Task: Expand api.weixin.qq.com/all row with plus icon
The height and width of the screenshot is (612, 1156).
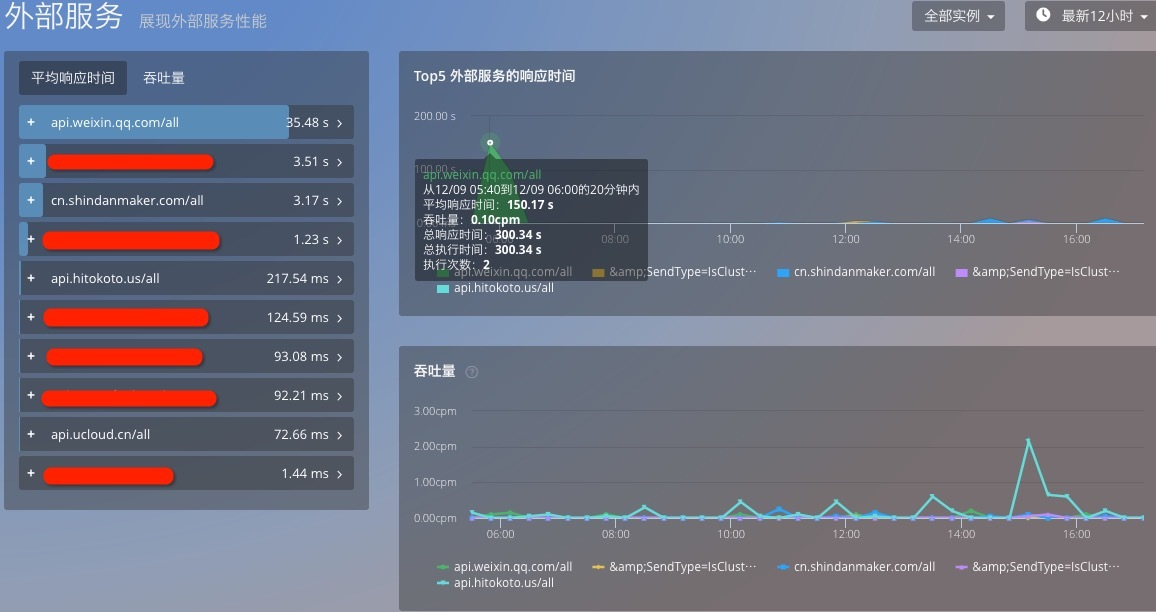Action: click(x=31, y=122)
